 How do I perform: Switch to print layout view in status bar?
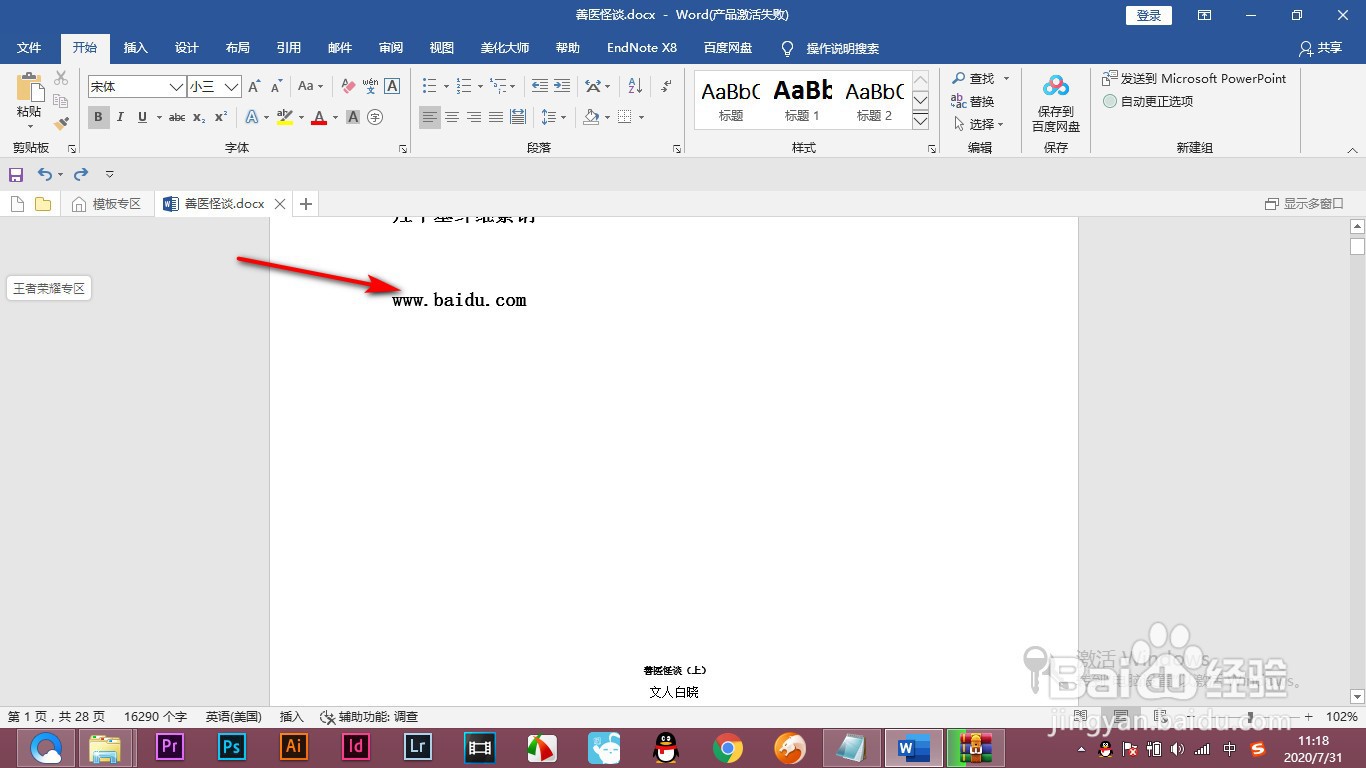click(1121, 717)
